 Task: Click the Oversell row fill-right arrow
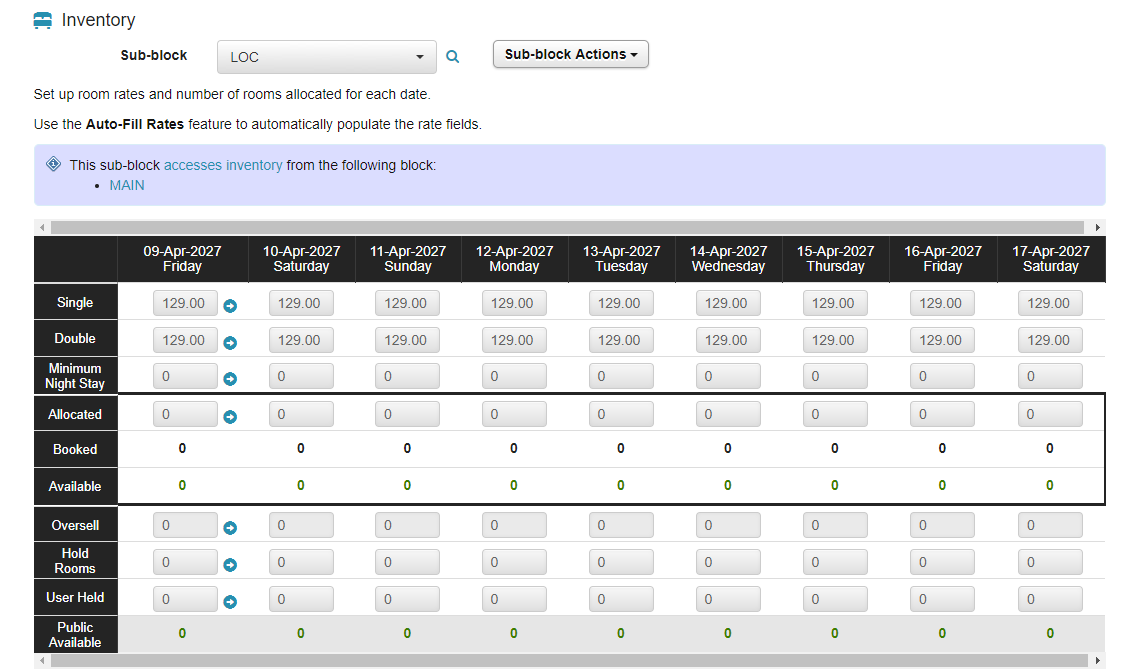coord(230,528)
